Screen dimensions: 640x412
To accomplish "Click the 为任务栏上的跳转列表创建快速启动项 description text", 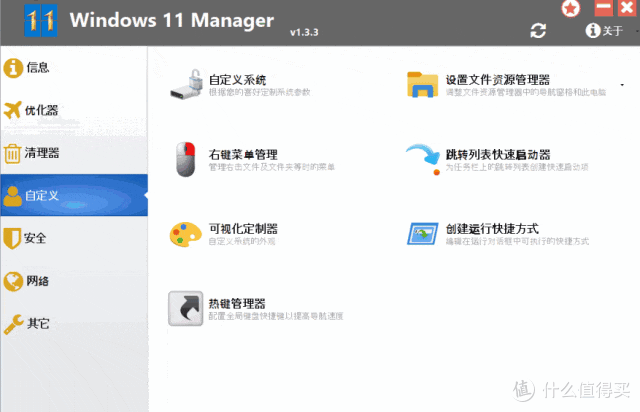I will (x=517, y=167).
